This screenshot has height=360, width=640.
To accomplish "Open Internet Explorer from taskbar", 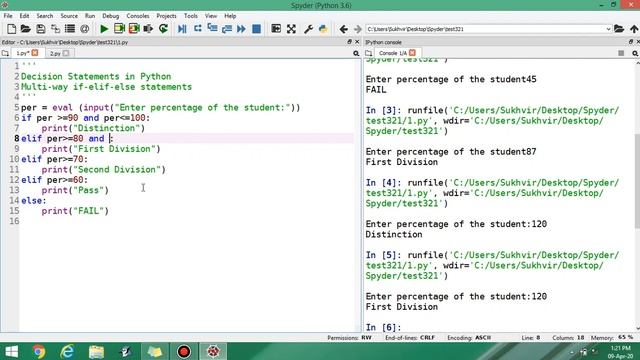I will pos(67,351).
